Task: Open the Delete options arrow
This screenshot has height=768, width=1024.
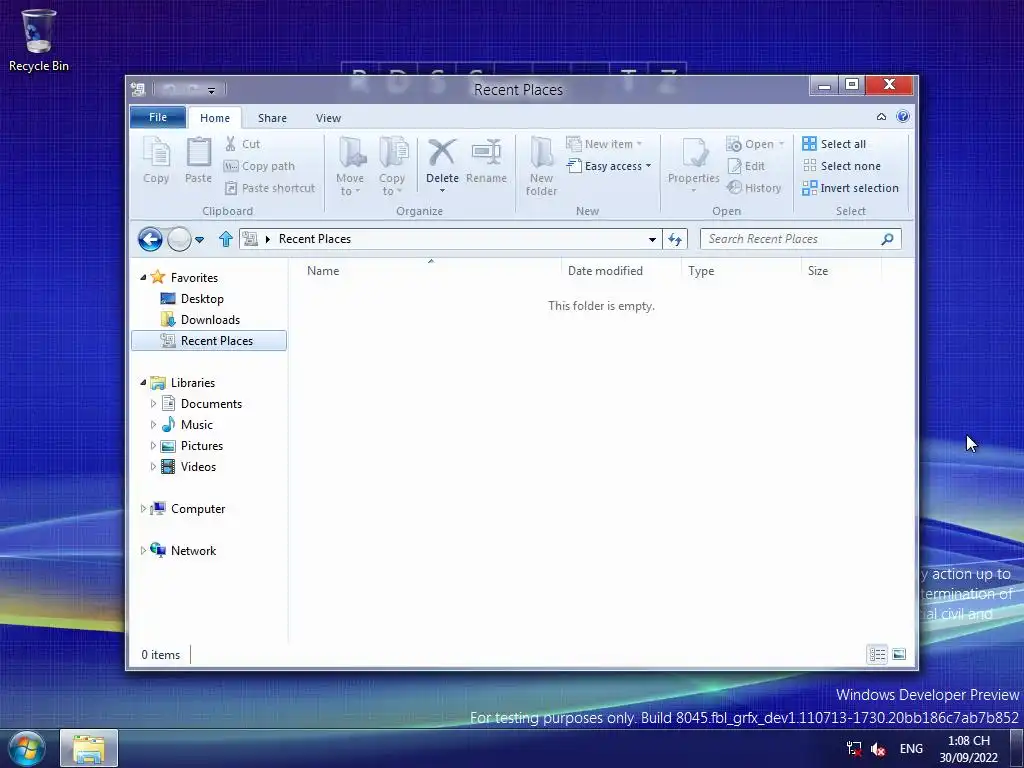Action: (442, 191)
